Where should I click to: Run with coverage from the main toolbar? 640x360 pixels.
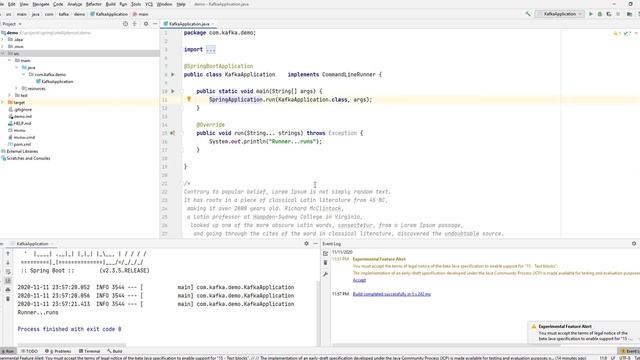coord(609,14)
